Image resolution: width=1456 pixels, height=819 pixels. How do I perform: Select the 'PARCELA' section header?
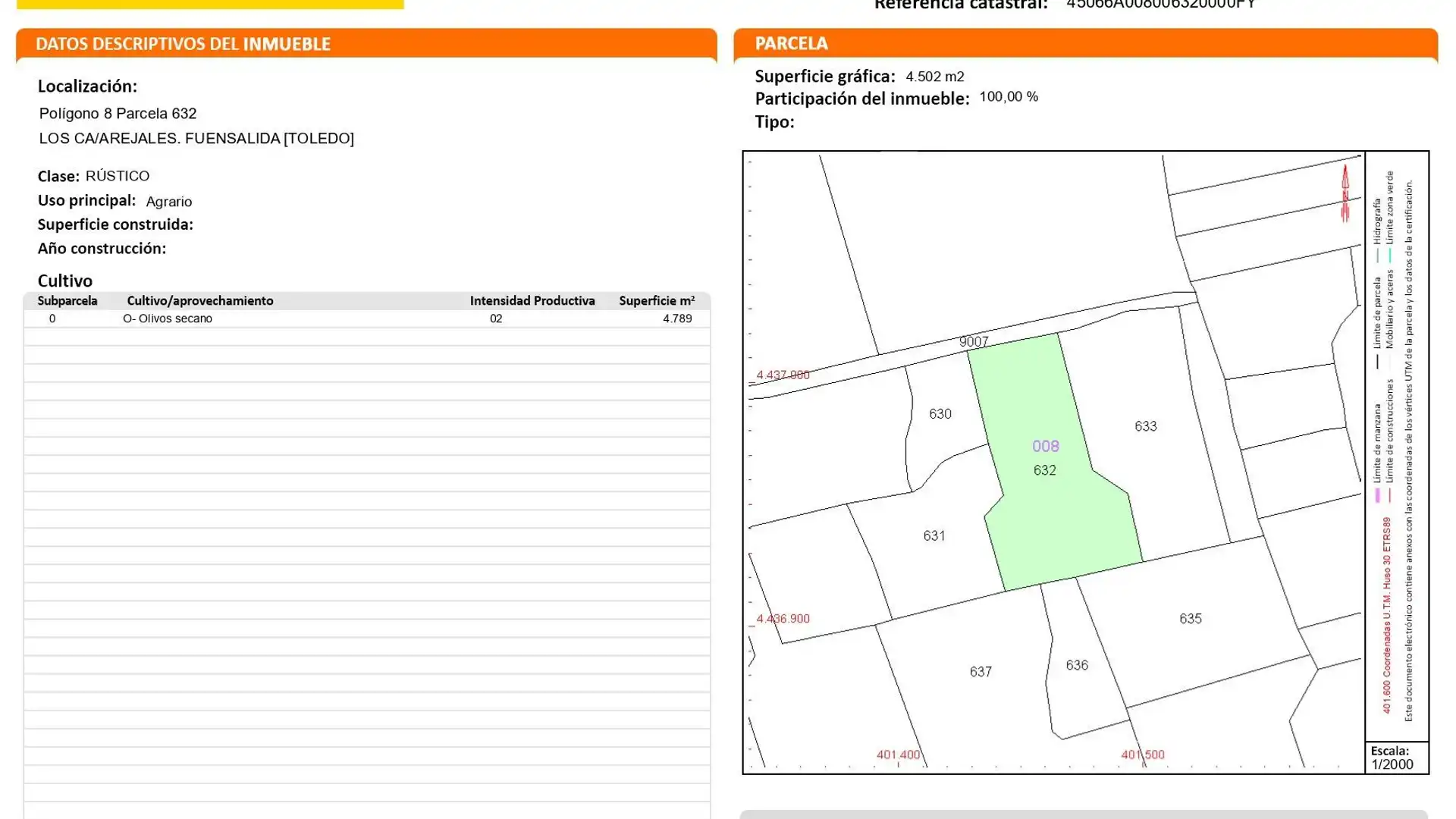click(792, 44)
